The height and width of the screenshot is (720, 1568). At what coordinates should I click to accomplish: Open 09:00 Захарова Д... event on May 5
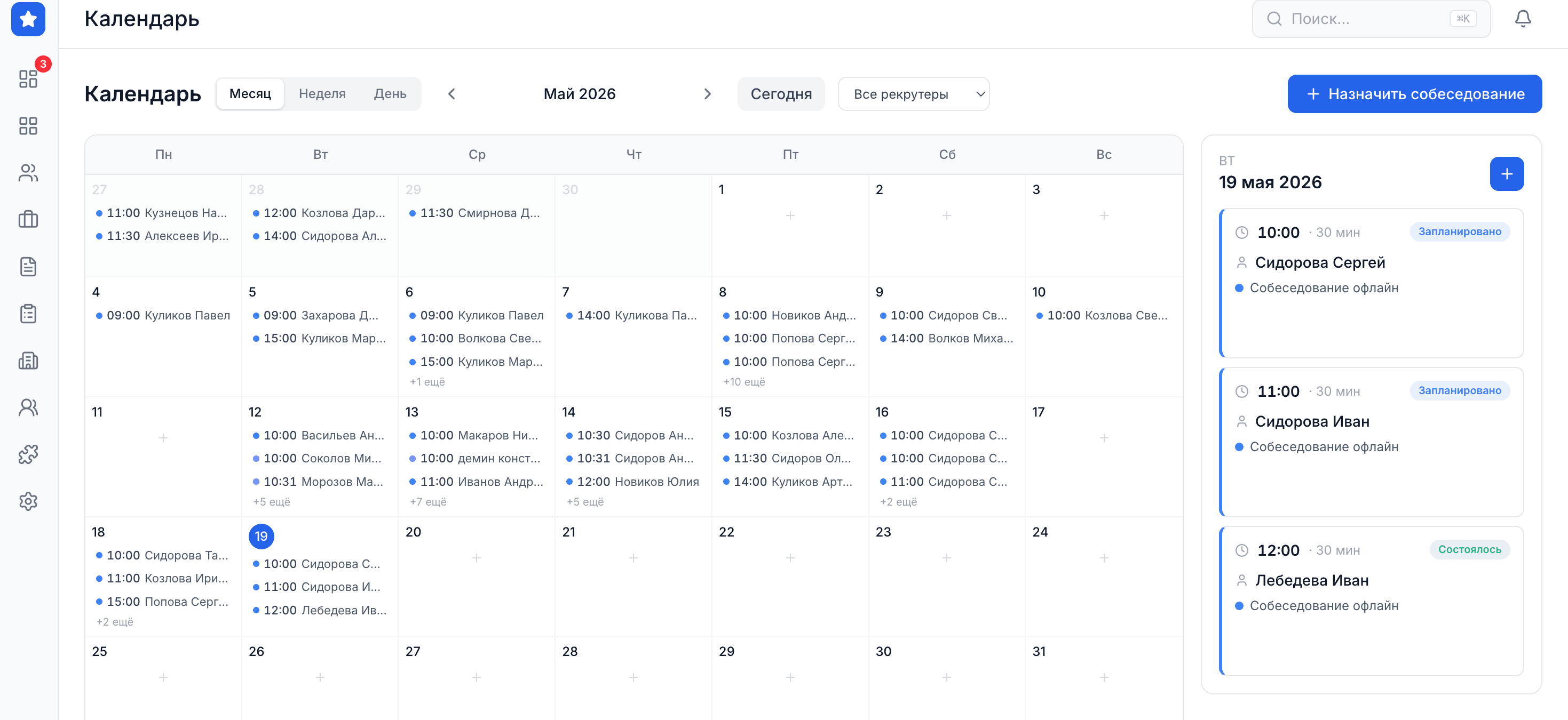pyautogui.click(x=320, y=315)
